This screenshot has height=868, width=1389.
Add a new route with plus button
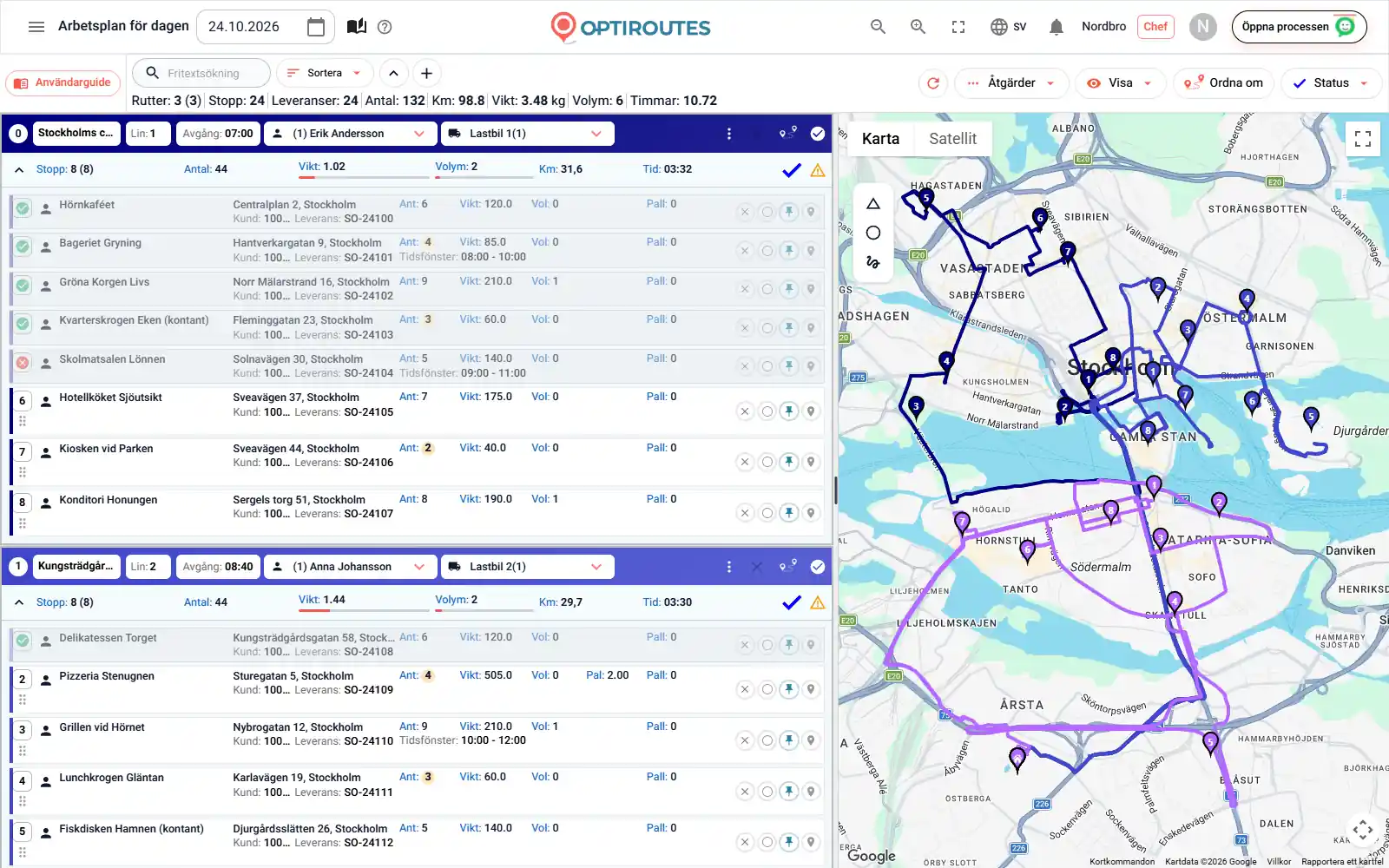[426, 73]
